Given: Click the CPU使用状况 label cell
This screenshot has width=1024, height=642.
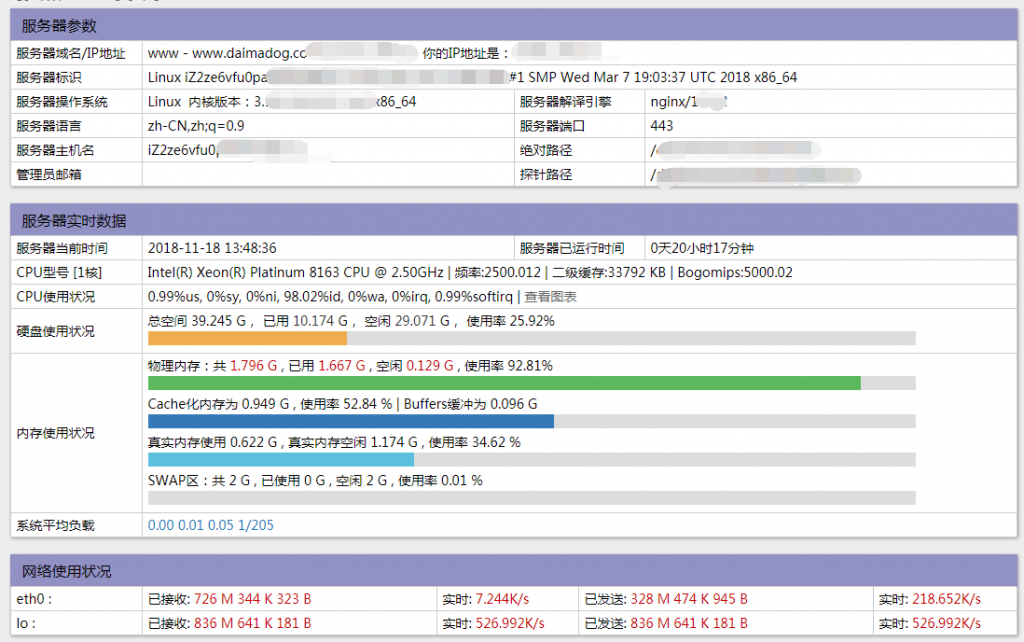Looking at the screenshot, I should [76, 297].
